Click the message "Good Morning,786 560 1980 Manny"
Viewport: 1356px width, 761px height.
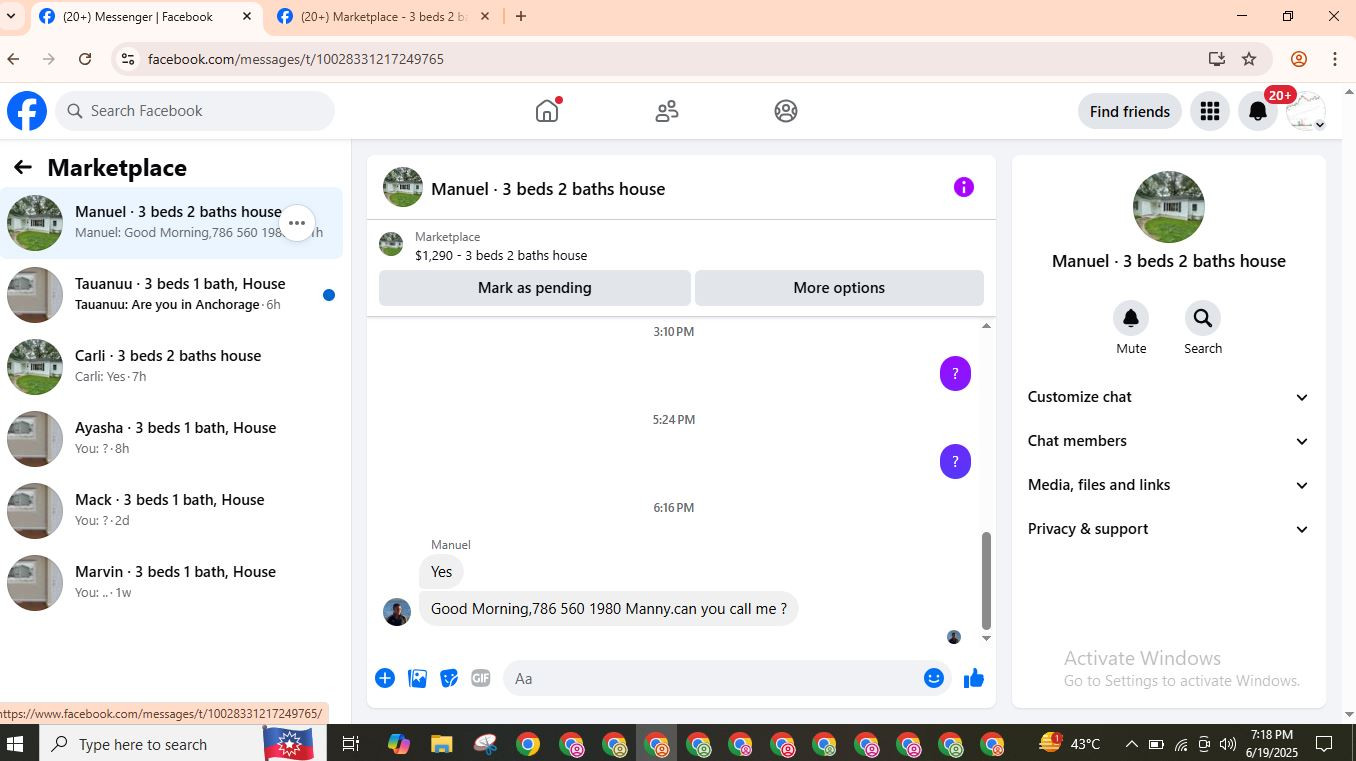(608, 608)
